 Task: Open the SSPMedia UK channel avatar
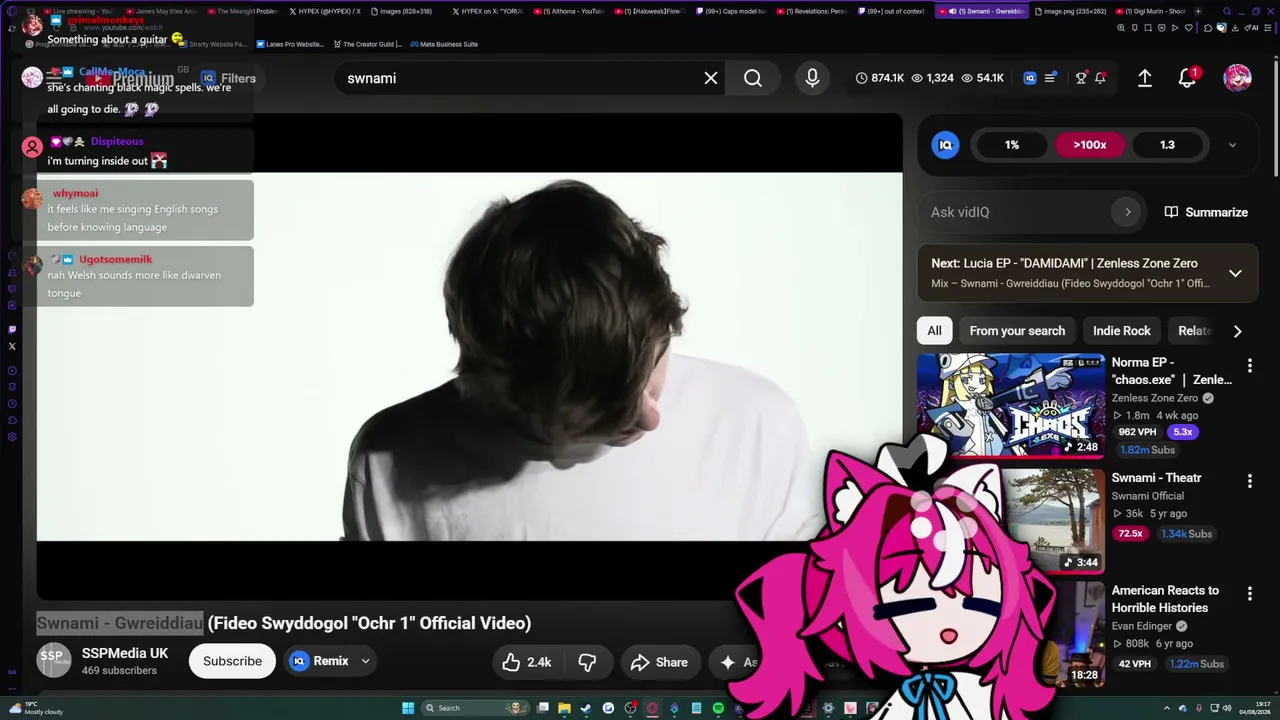pyautogui.click(x=54, y=661)
